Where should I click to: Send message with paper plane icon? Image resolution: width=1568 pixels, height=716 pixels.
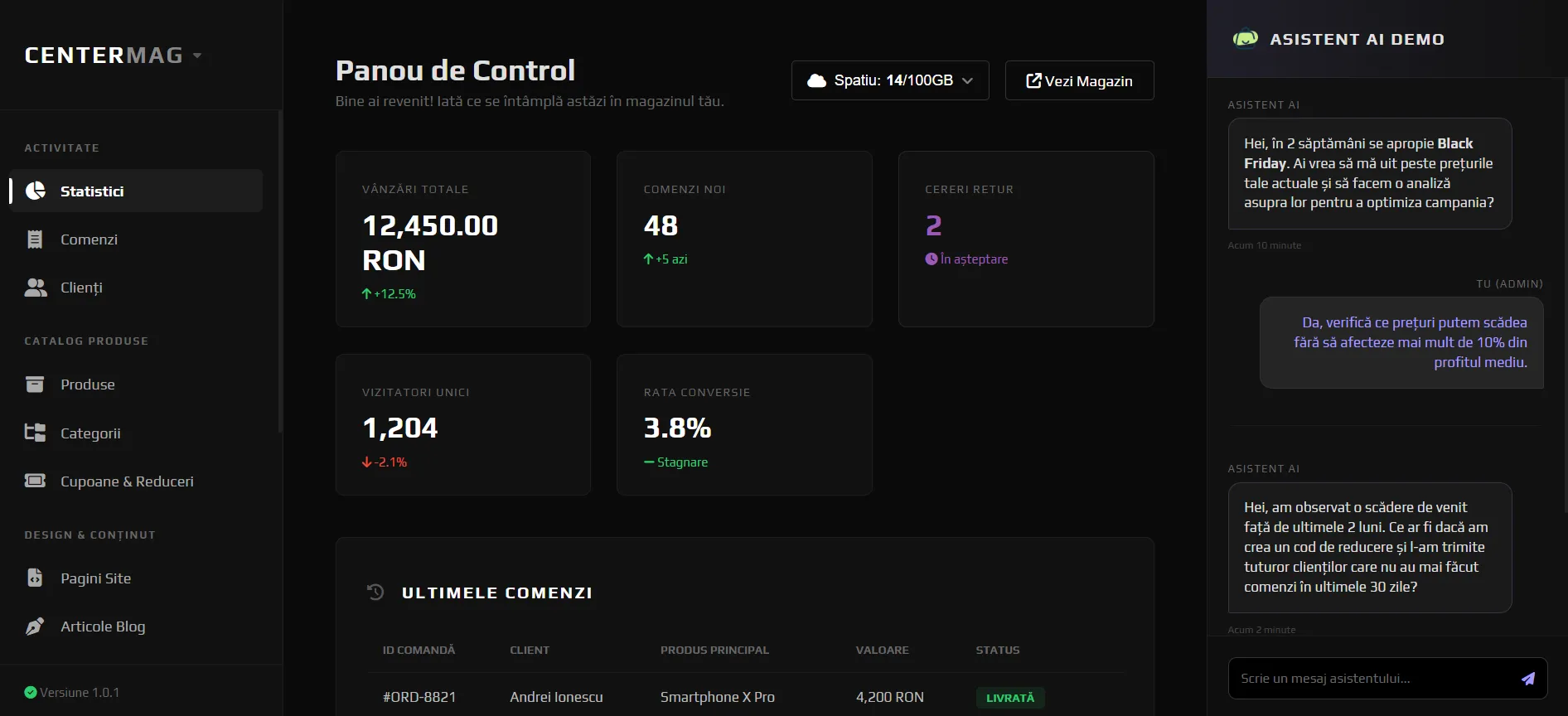point(1527,679)
